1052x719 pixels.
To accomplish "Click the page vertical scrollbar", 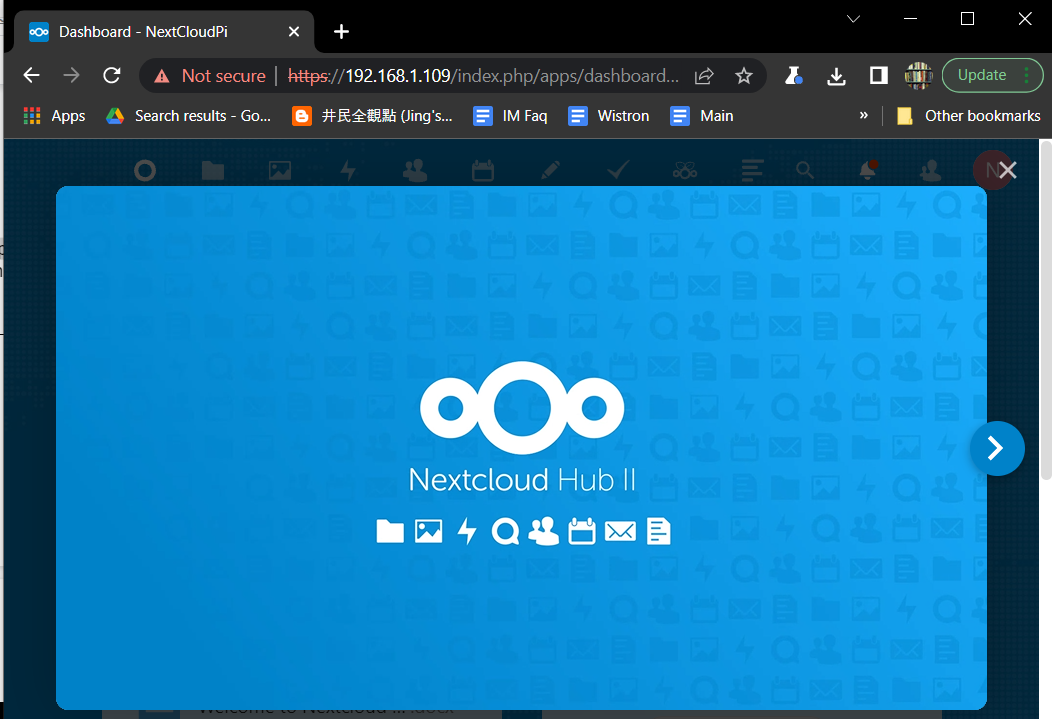I will coord(1045,310).
